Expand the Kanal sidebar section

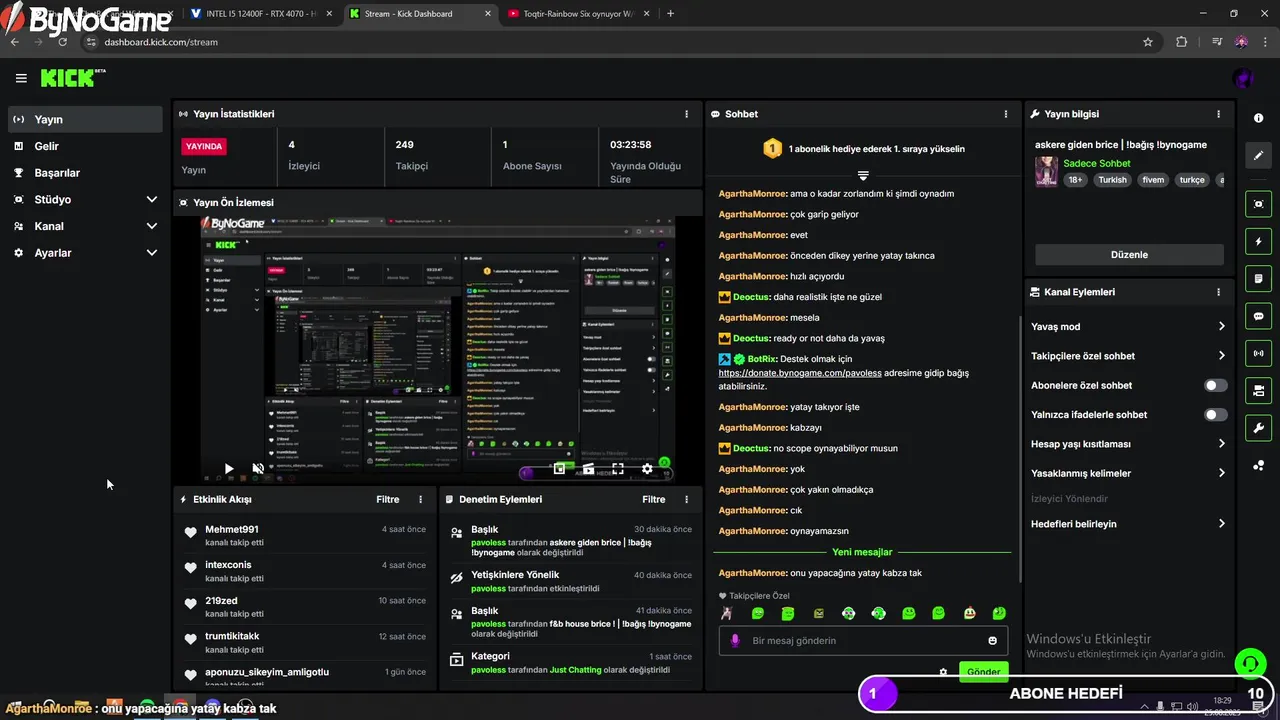tap(152, 226)
